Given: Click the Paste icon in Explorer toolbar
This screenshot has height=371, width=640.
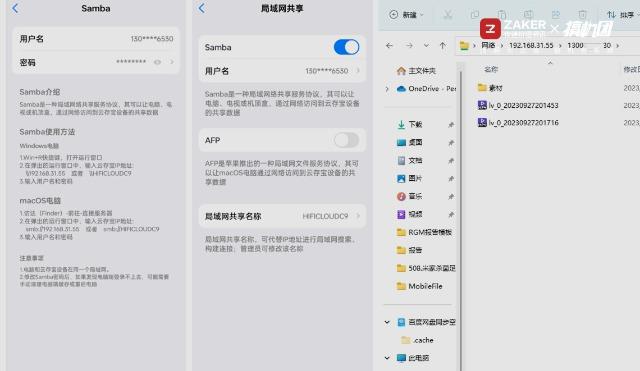Looking at the screenshot, I should [502, 15].
